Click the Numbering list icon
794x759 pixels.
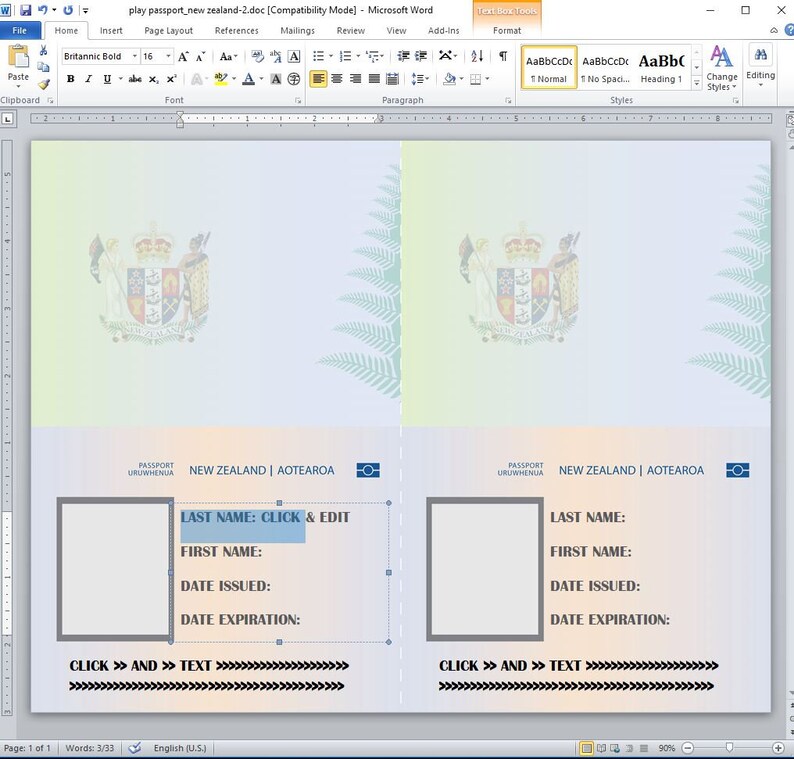[x=345, y=56]
